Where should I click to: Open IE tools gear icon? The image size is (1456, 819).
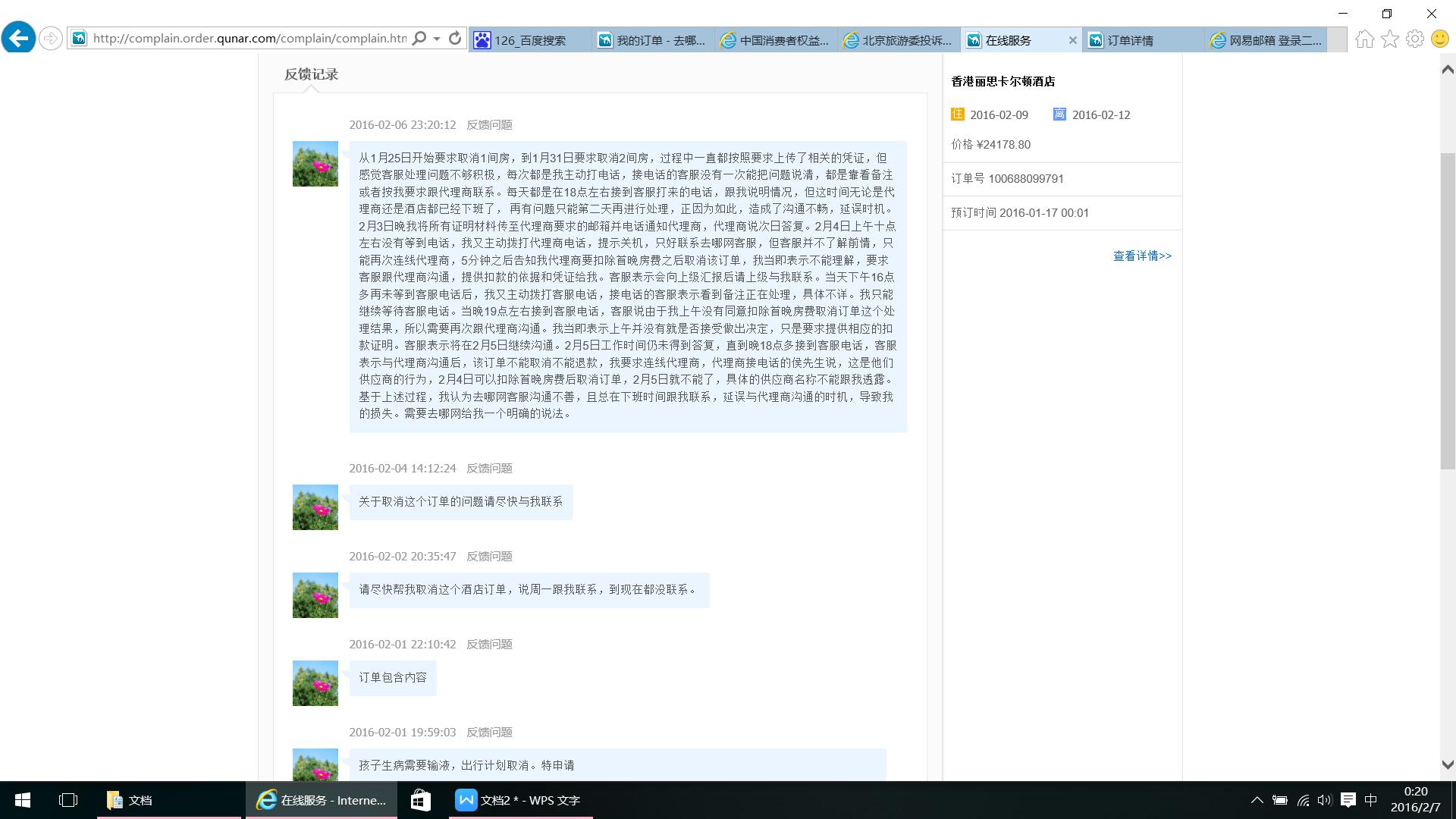[1414, 39]
